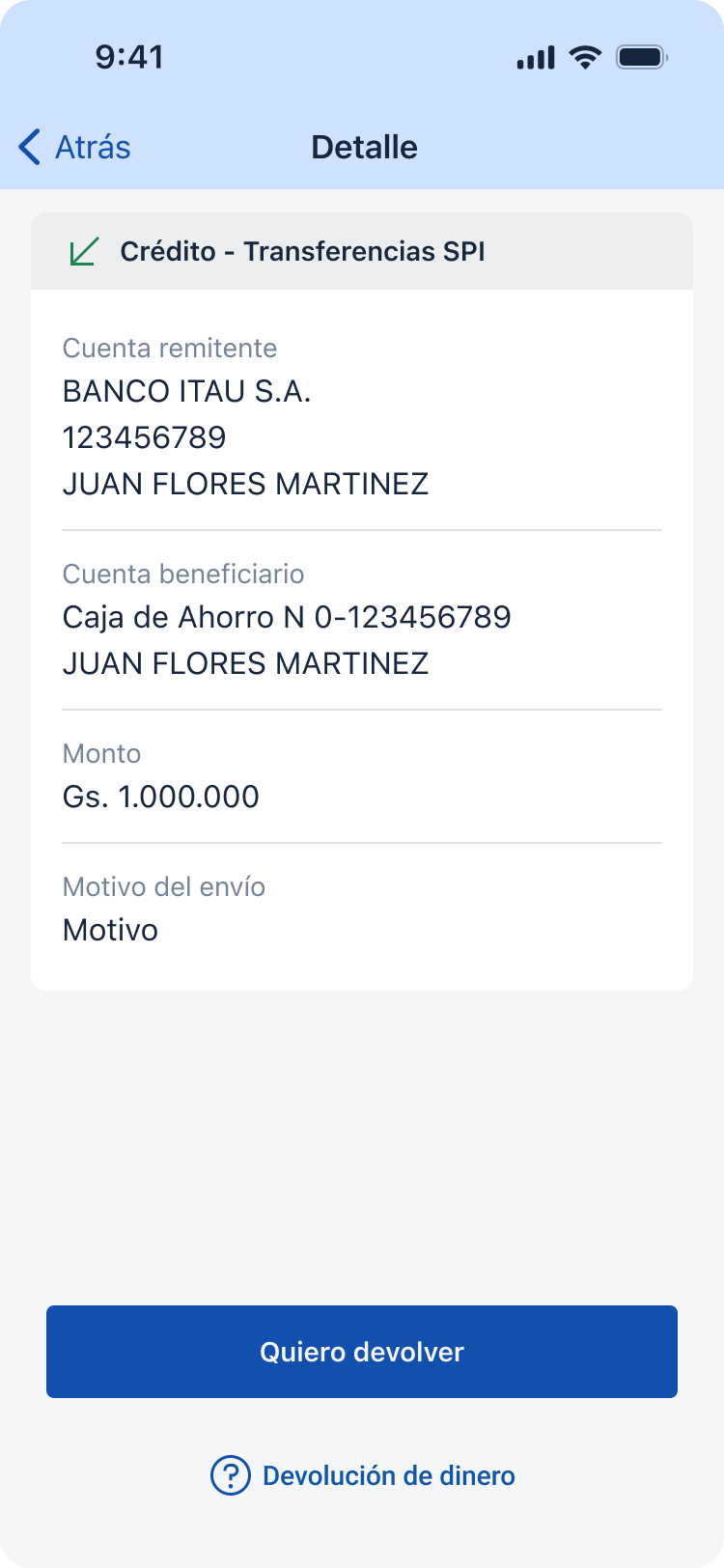Viewport: 724px width, 1568px height.
Task: Tap the back chevron arrow icon
Action: pyautogui.click(x=30, y=147)
